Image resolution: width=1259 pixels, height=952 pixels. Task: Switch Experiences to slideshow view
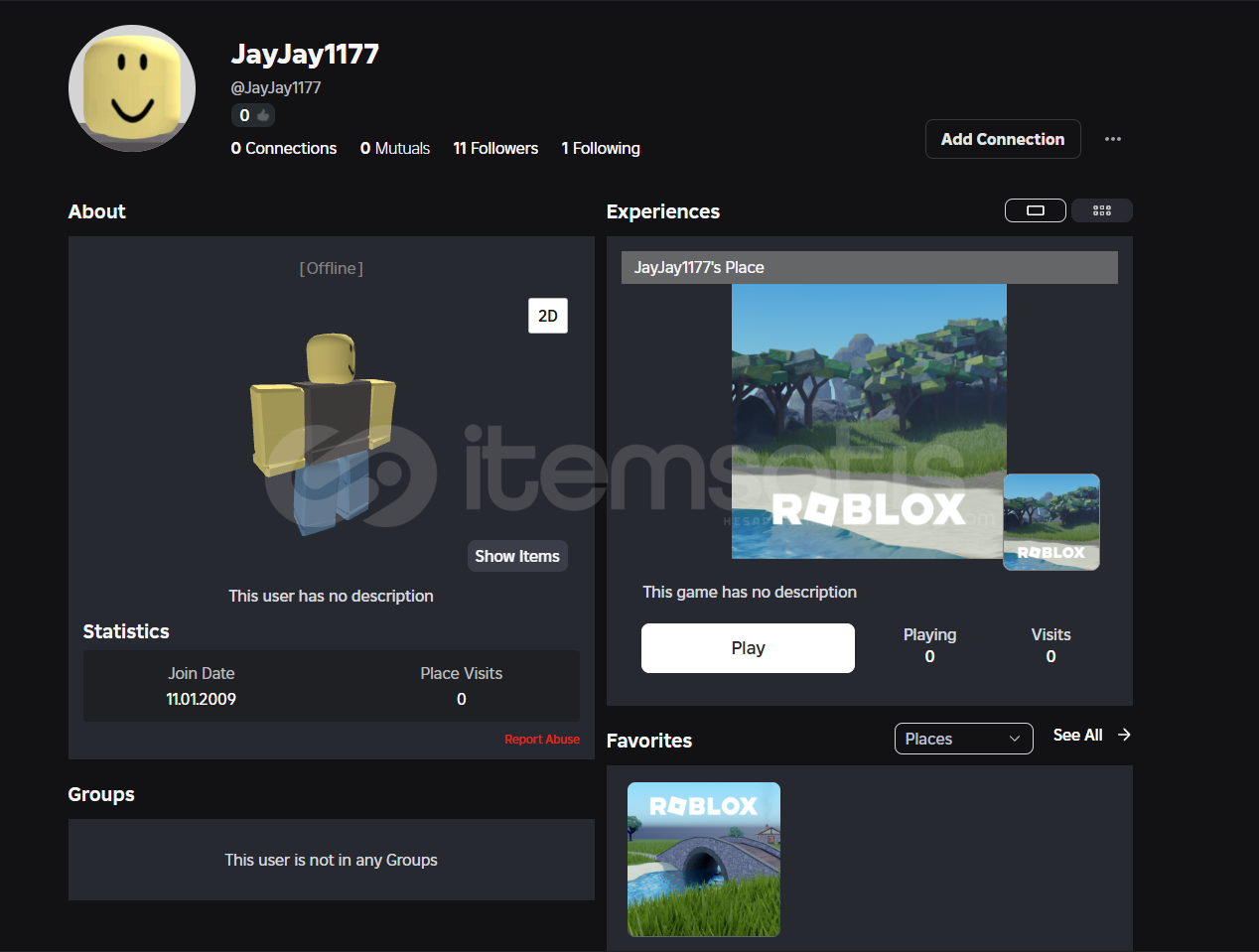point(1036,210)
